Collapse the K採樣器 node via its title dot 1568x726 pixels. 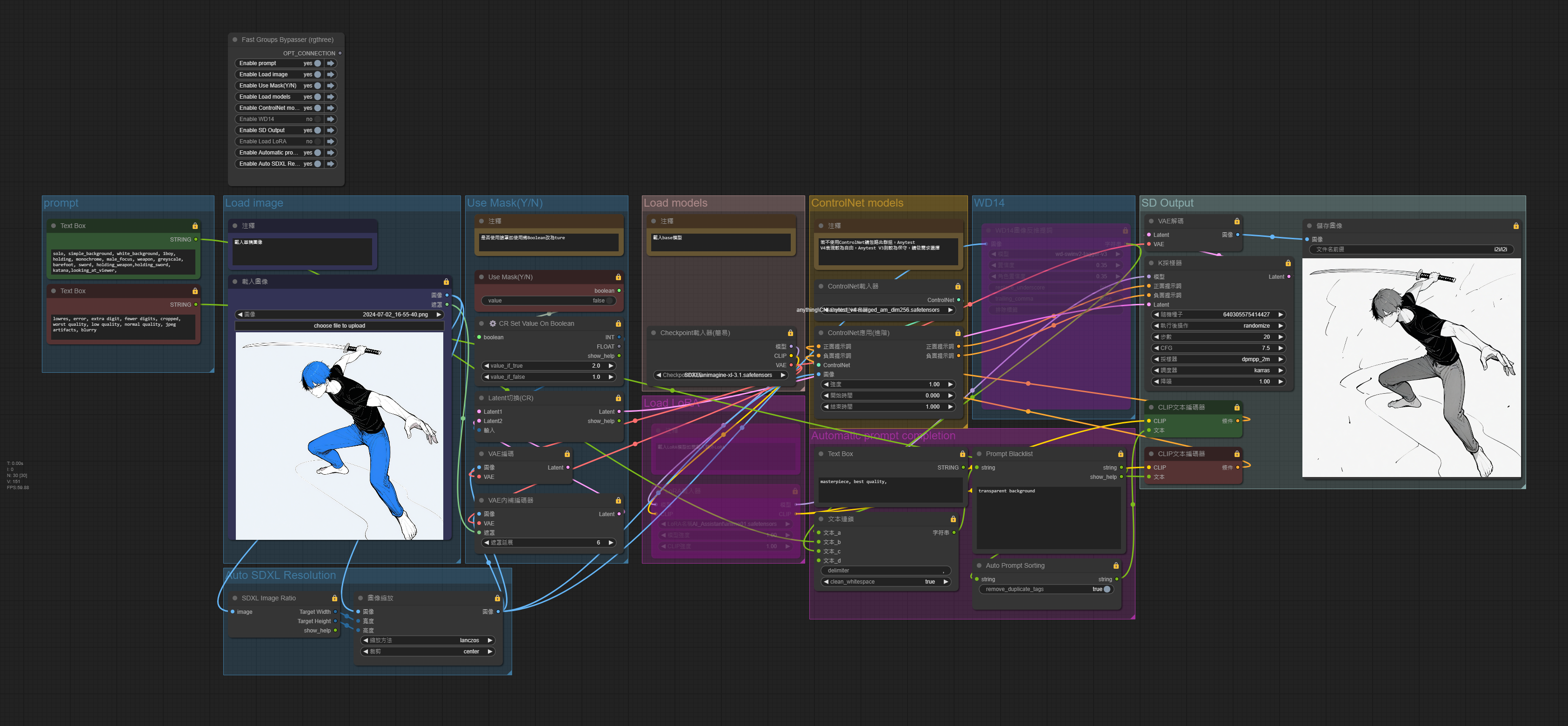(x=1151, y=263)
